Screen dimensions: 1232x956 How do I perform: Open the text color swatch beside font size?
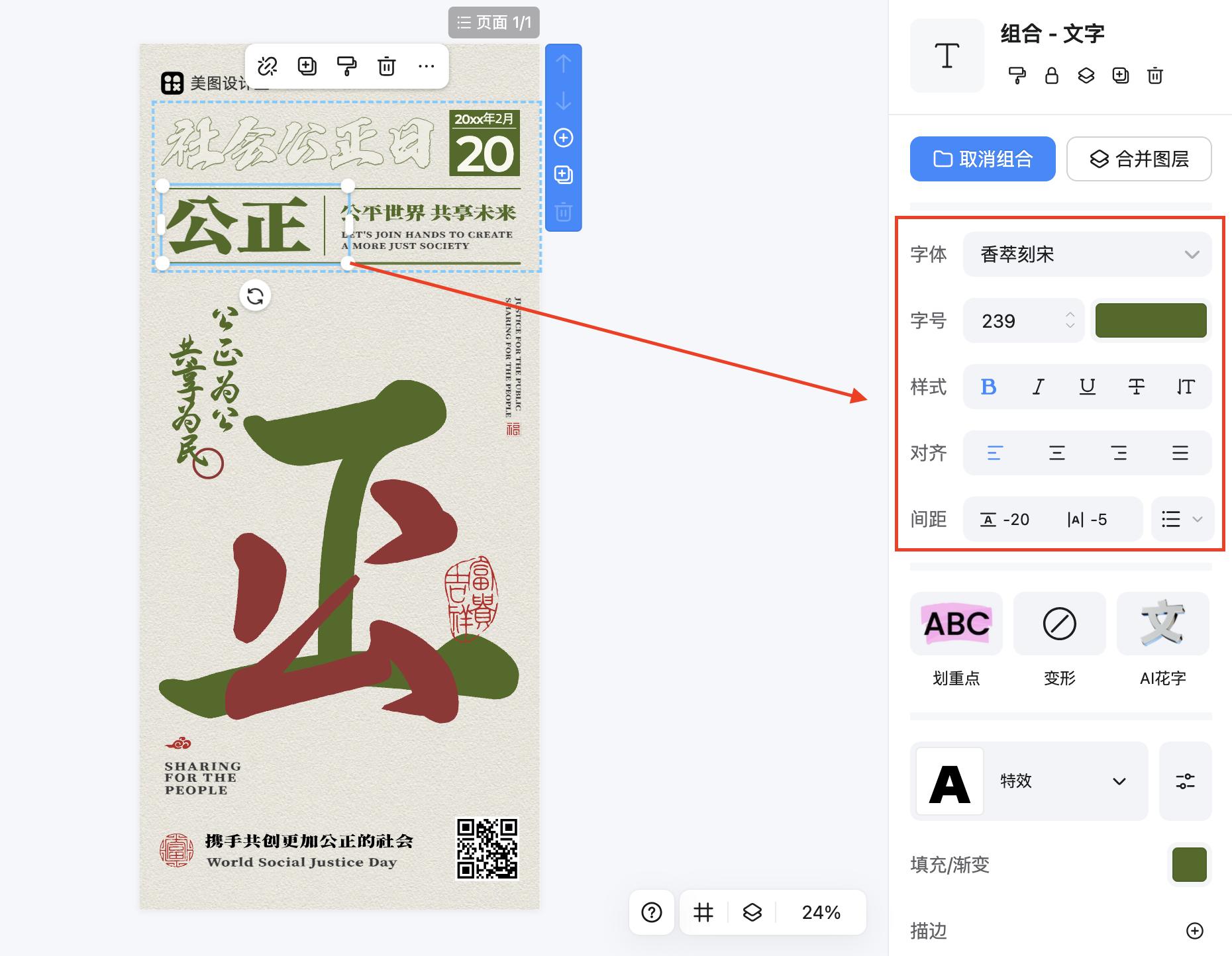1150,320
